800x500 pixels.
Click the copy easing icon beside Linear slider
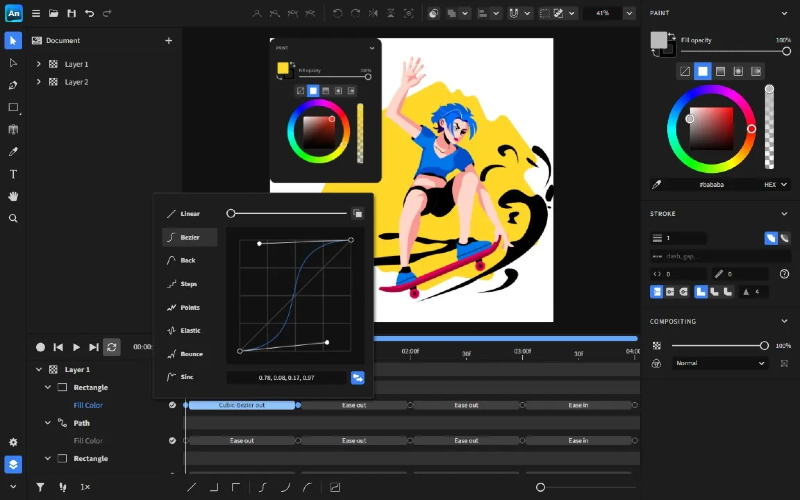358,213
